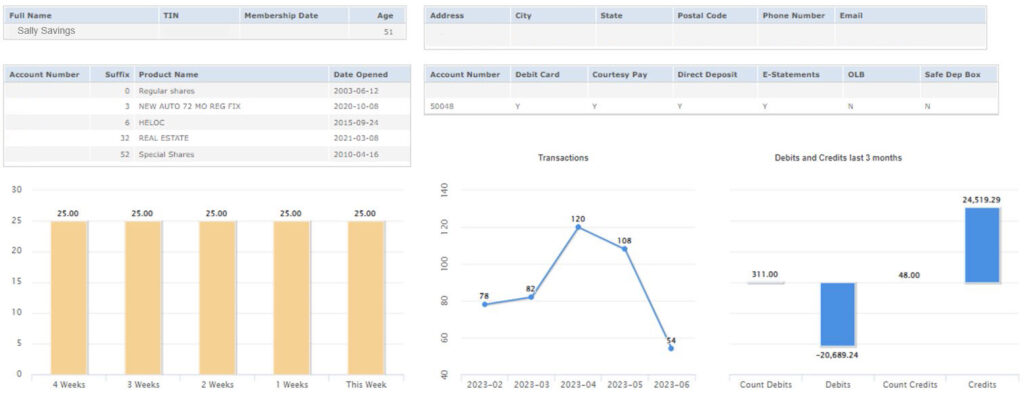This screenshot has height=400, width=1024.
Task: Click the Transactions chart title
Action: pos(562,158)
